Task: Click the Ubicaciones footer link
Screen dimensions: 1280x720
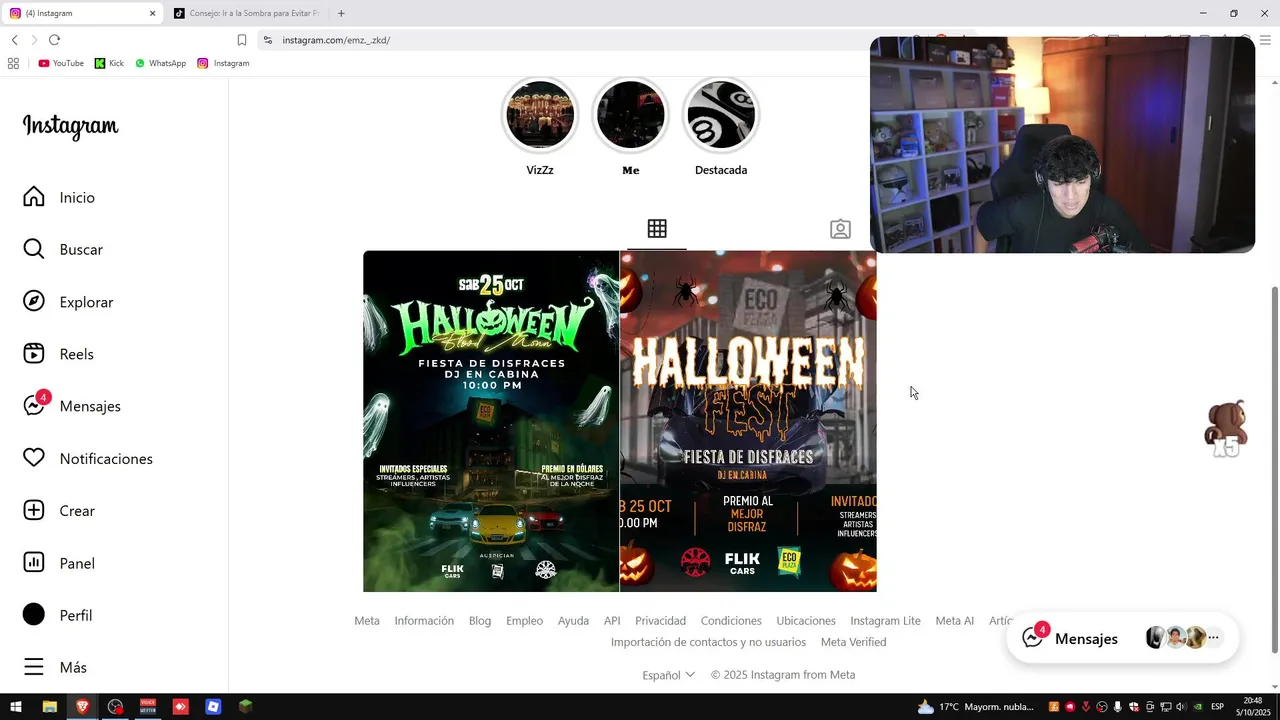Action: (806, 621)
